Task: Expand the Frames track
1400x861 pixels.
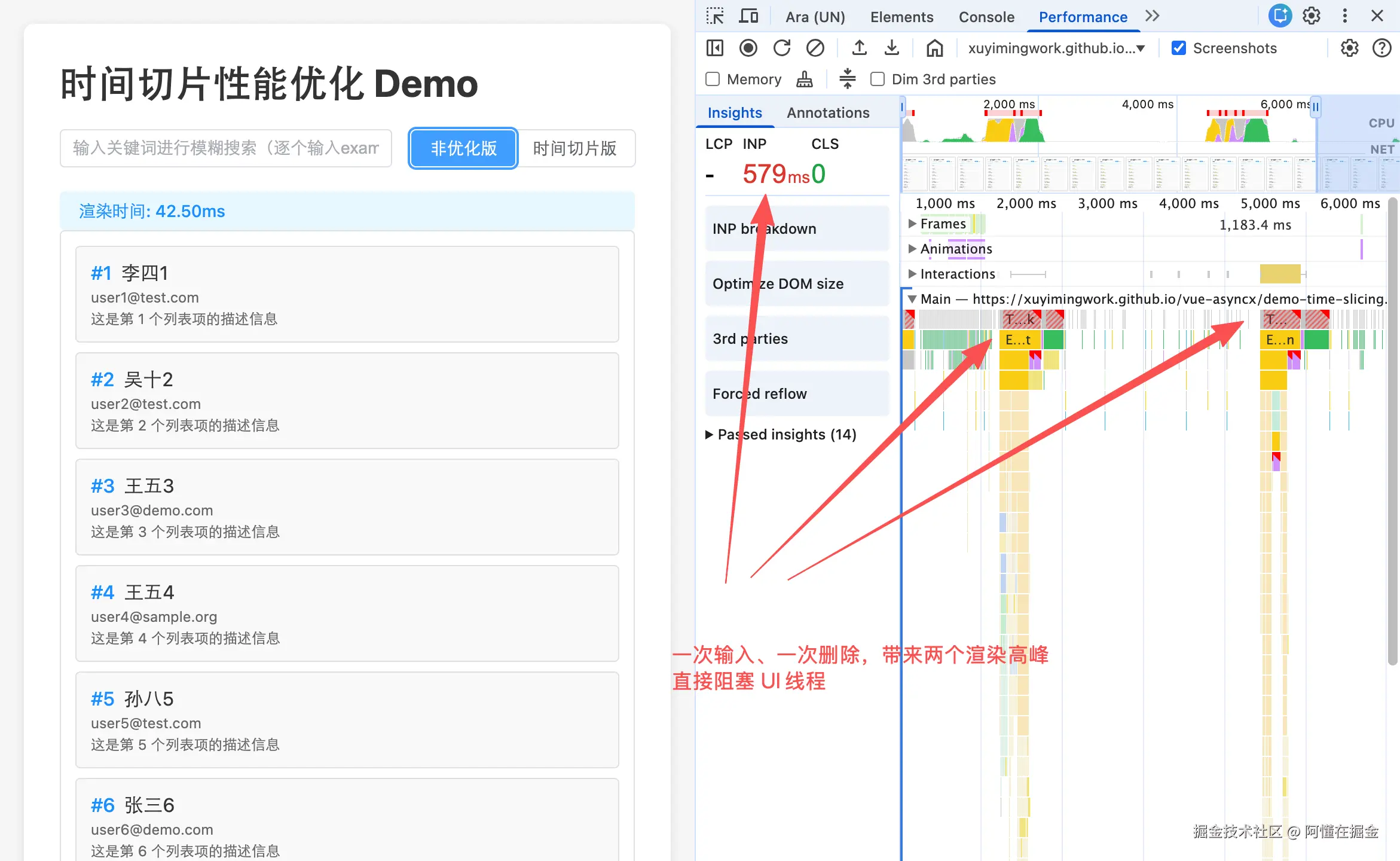Action: [912, 224]
